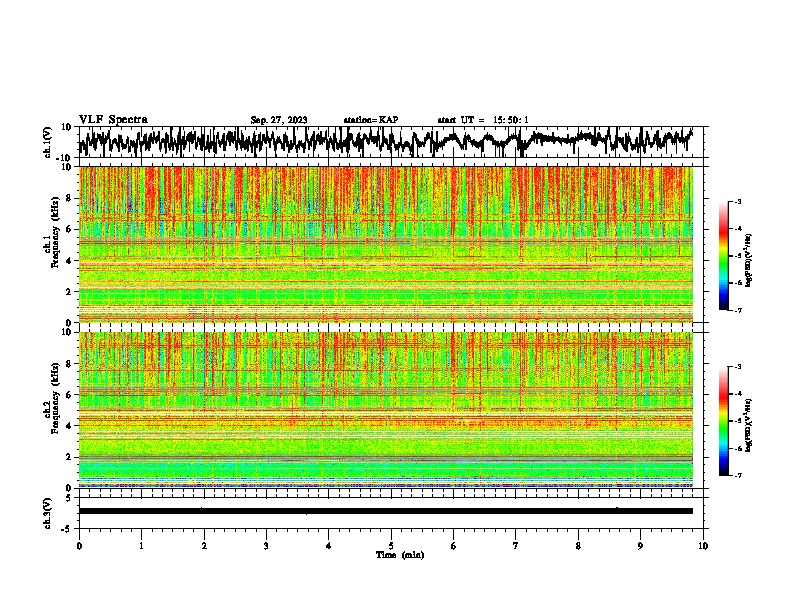This screenshot has width=792, height=612.
Task: Click the time axis tick label "1"
Action: pos(141,546)
